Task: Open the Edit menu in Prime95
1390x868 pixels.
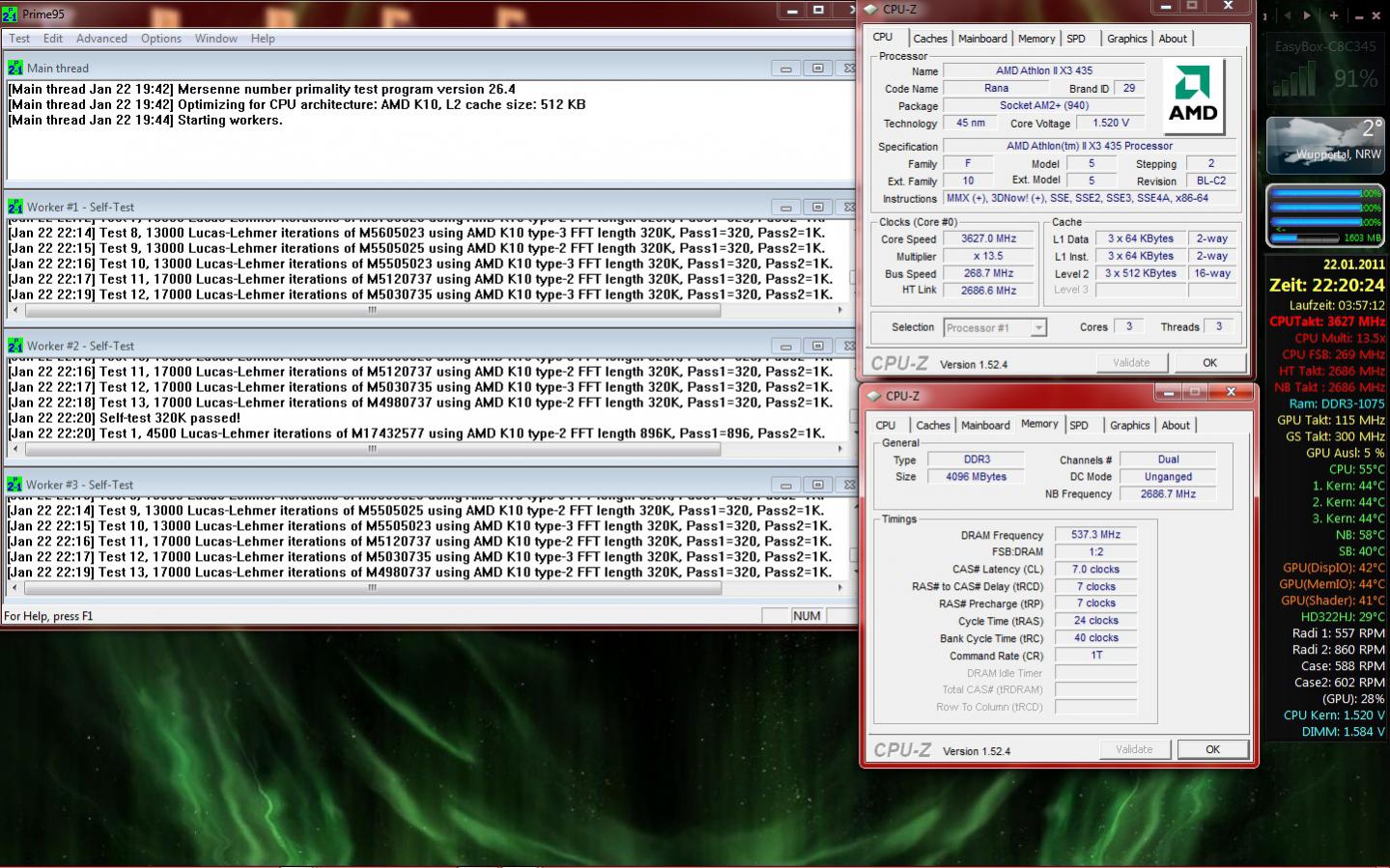Action: (x=53, y=39)
